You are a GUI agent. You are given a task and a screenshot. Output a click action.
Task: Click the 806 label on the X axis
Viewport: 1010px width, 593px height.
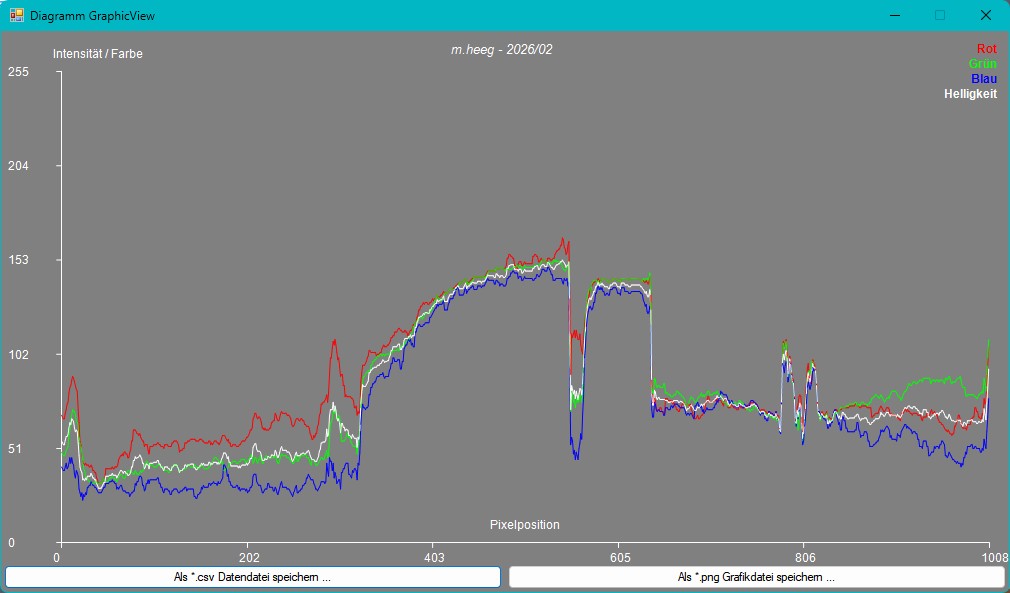point(805,558)
